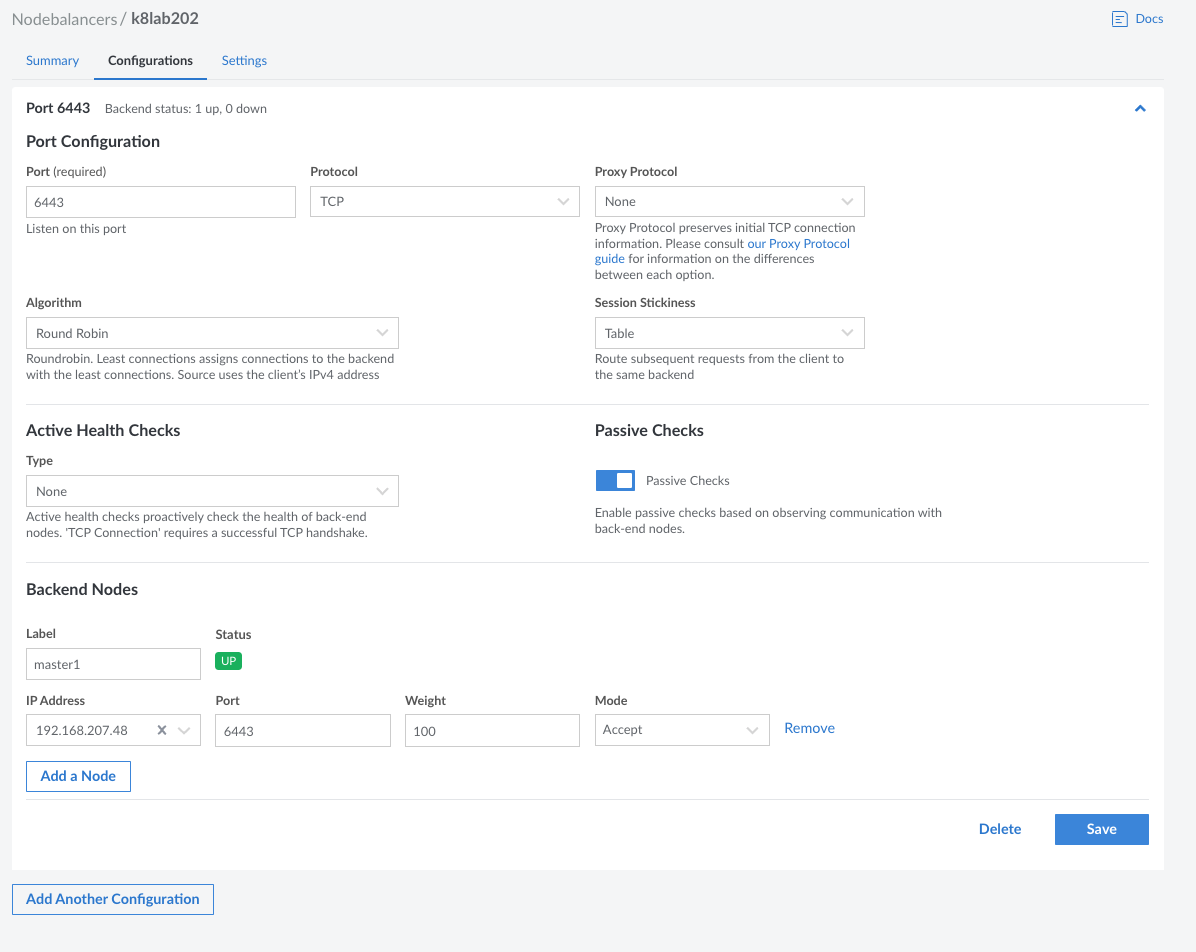Open the Settings tab

(244, 61)
